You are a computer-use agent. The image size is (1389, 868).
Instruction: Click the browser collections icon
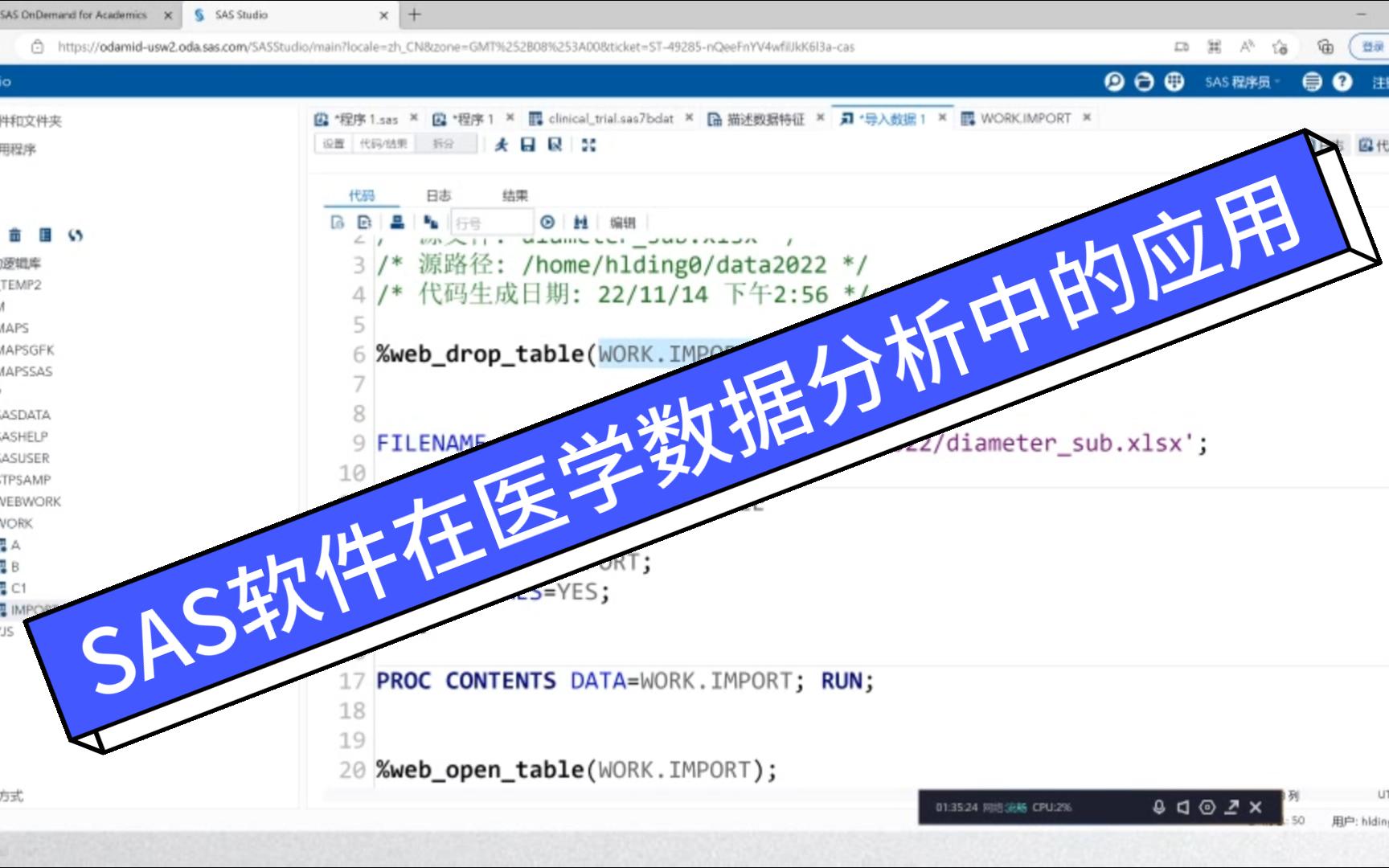1325,47
